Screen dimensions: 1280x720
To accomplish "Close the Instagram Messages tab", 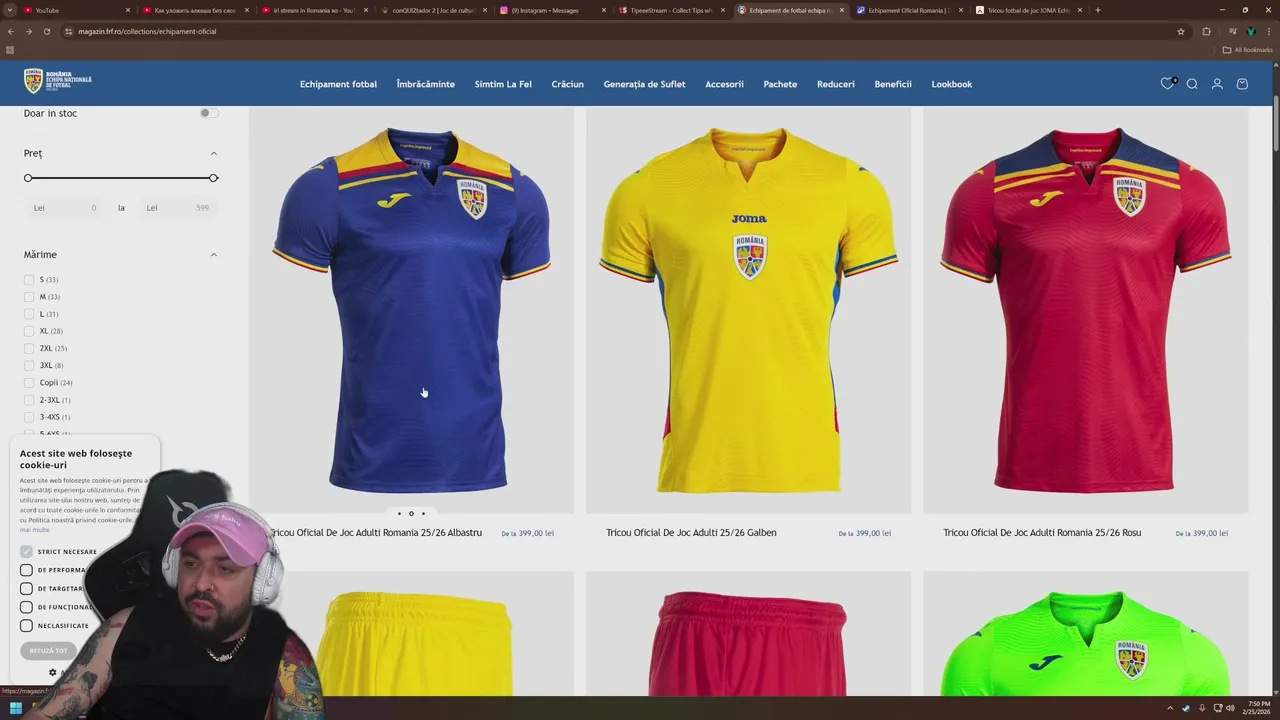I will click(603, 10).
